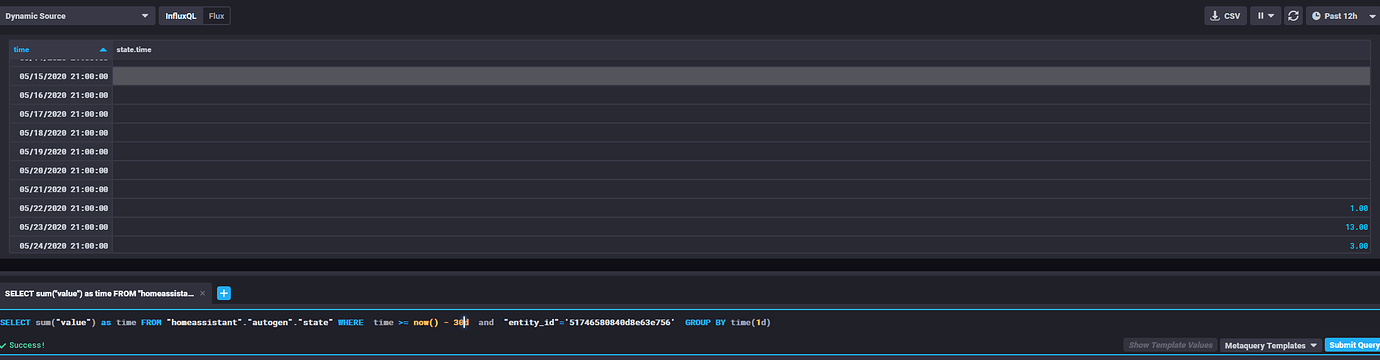This screenshot has height=360, width=1380.
Task: Select the 05/16/2020 21:00:00 row
Action: 690,95
